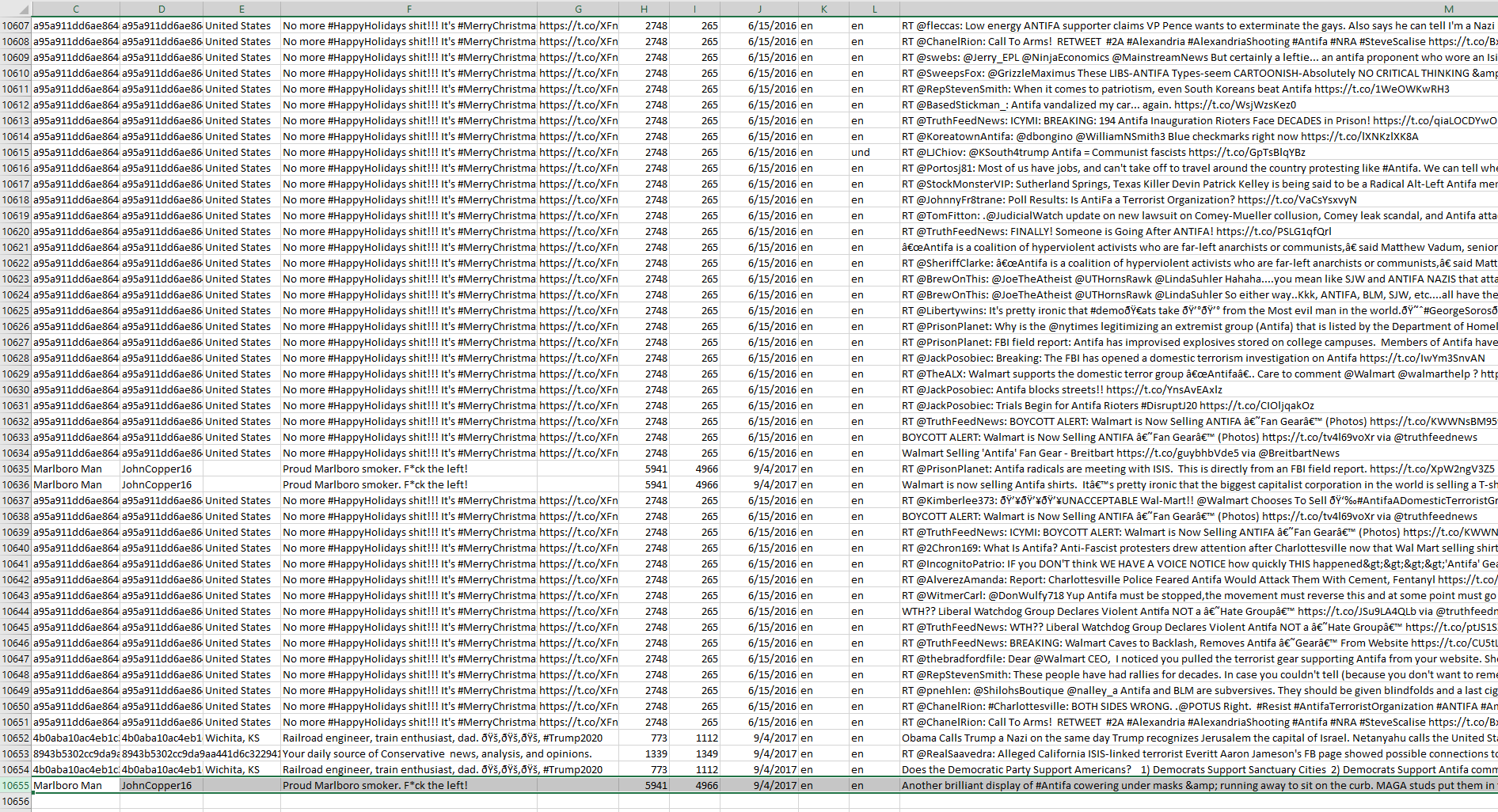The width and height of the screenshot is (1498, 812).
Task: Click 'en' cell in column K row 10655
Action: coord(823,785)
